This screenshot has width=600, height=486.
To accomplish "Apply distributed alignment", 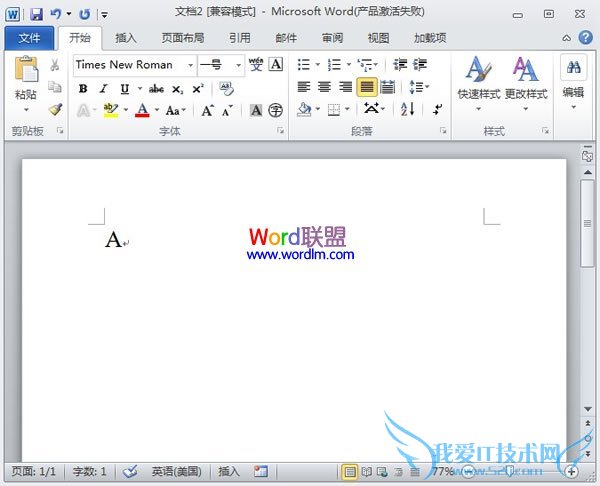I will (x=387, y=87).
